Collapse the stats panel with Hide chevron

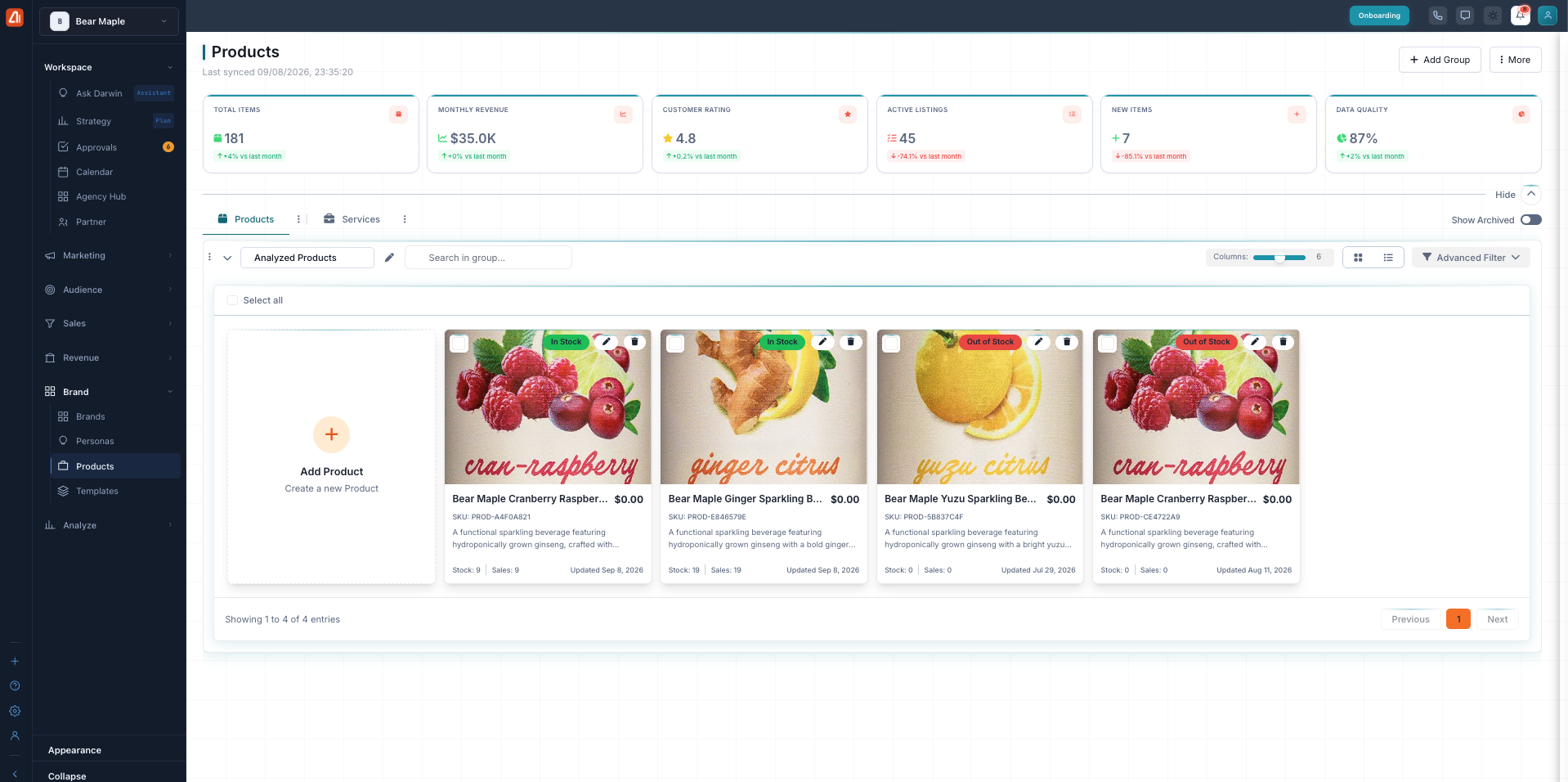(1530, 194)
